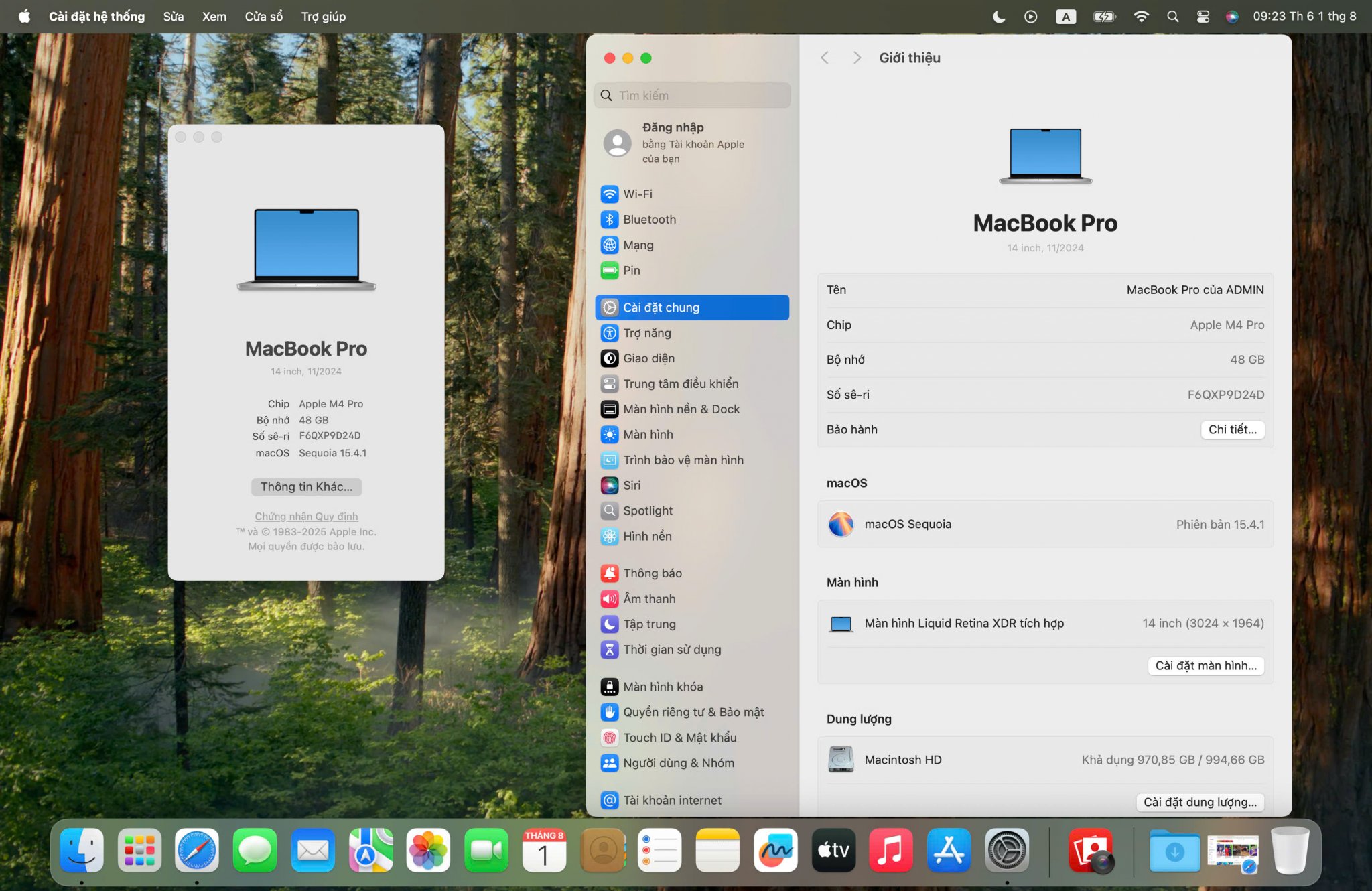
Task: Open Downloads folder in the Dock
Action: (x=1174, y=850)
